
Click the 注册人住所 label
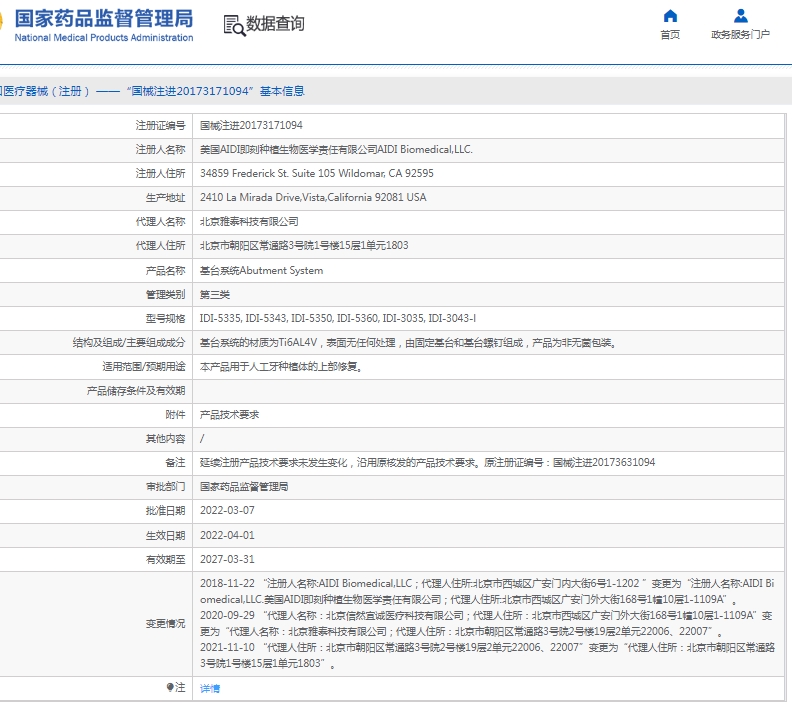click(160, 173)
